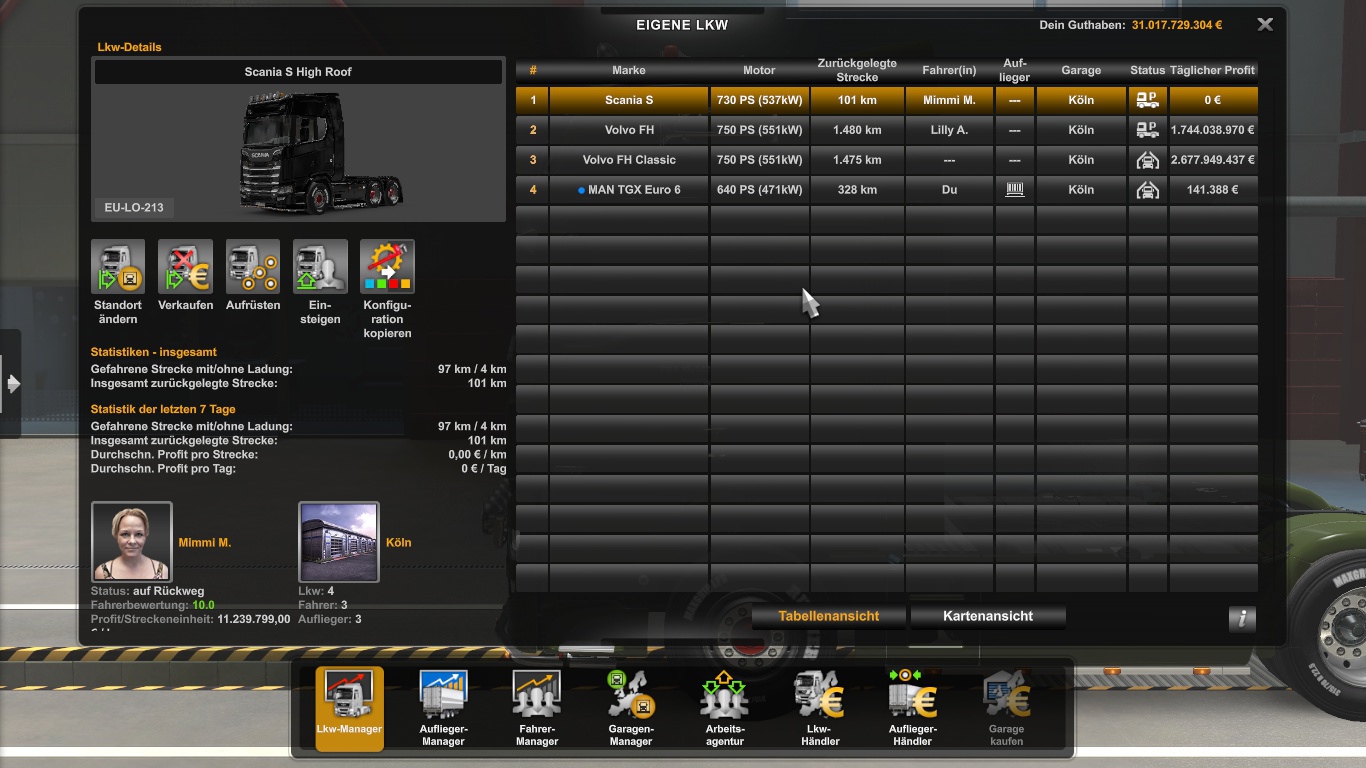The height and width of the screenshot is (768, 1366).
Task: Click the 328 km distance cell
Action: pos(857,190)
